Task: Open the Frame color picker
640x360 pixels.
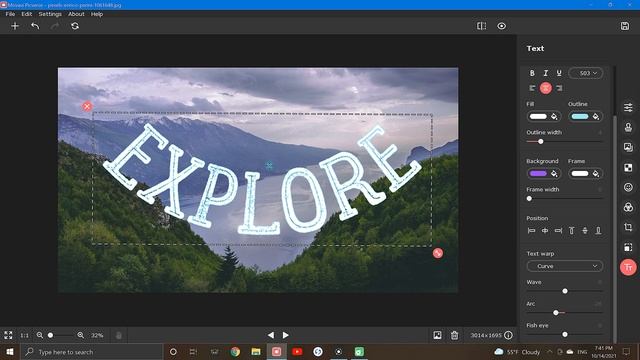Action: (585, 173)
